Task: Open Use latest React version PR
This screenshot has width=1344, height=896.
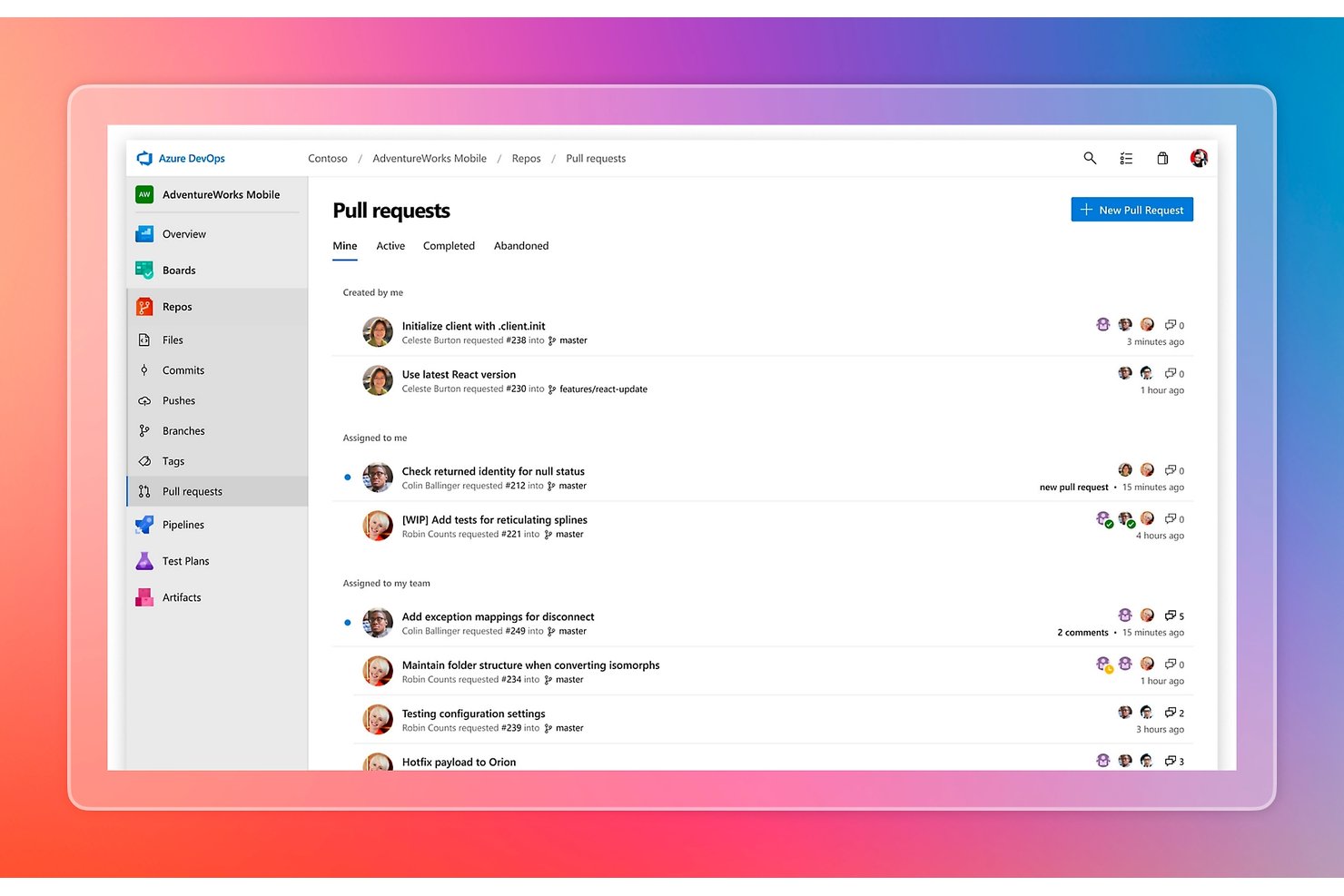Action: pos(459,374)
